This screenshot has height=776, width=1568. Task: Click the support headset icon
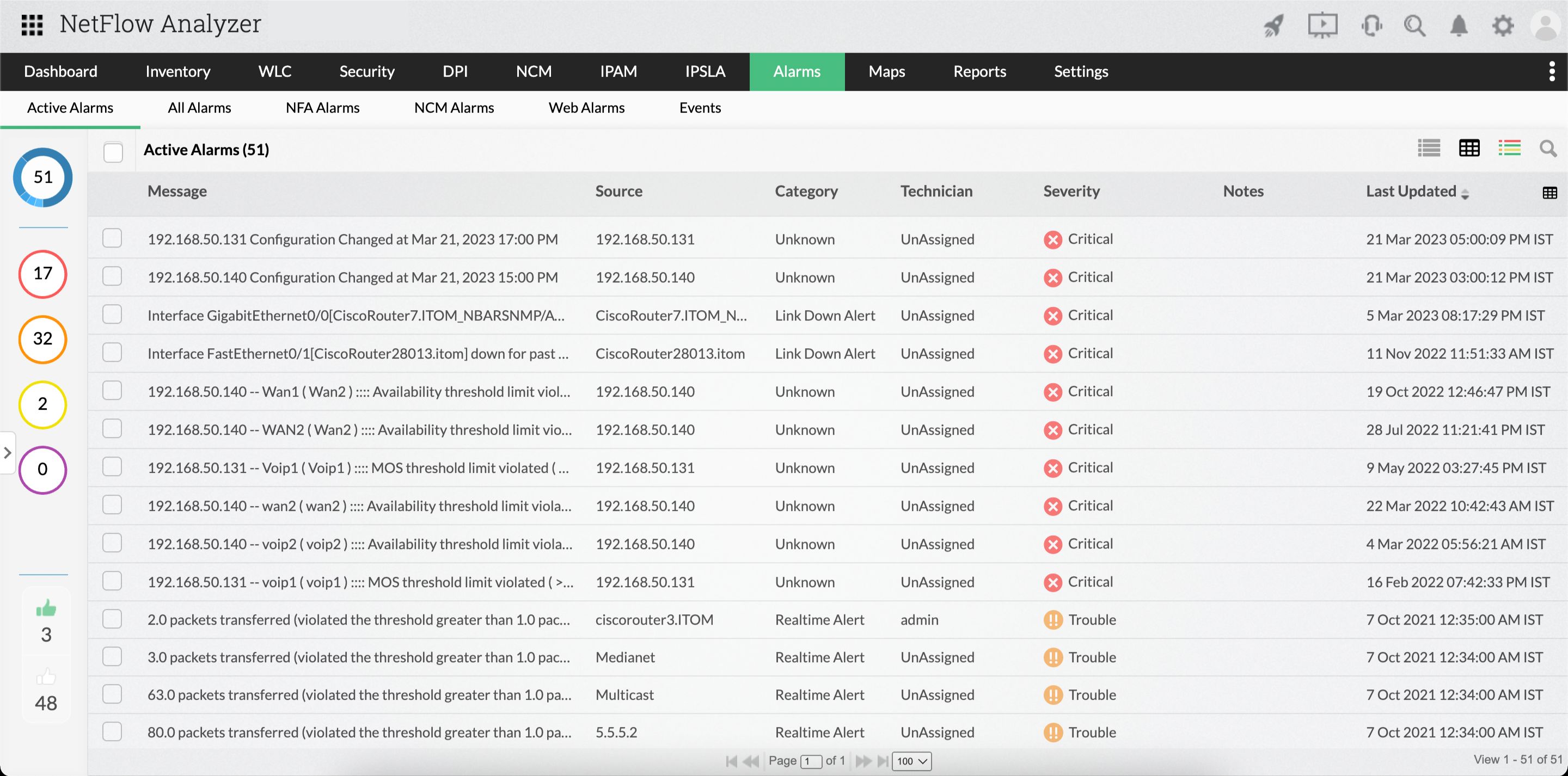(1371, 26)
